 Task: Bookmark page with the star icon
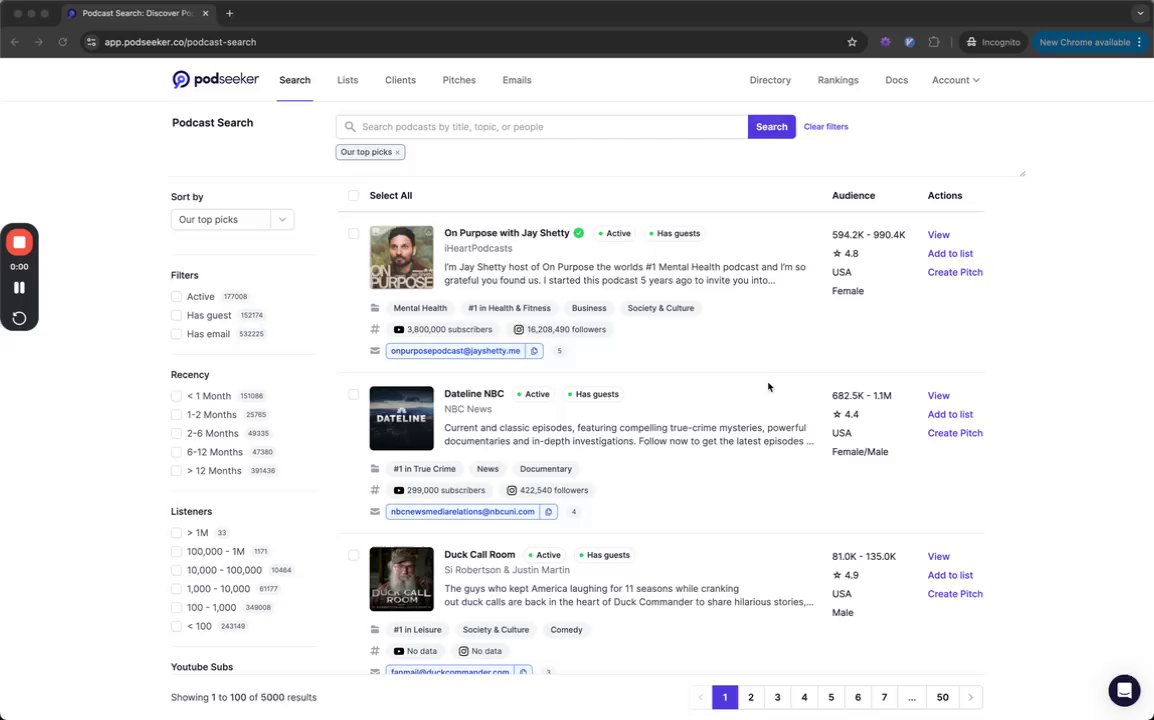(x=852, y=42)
